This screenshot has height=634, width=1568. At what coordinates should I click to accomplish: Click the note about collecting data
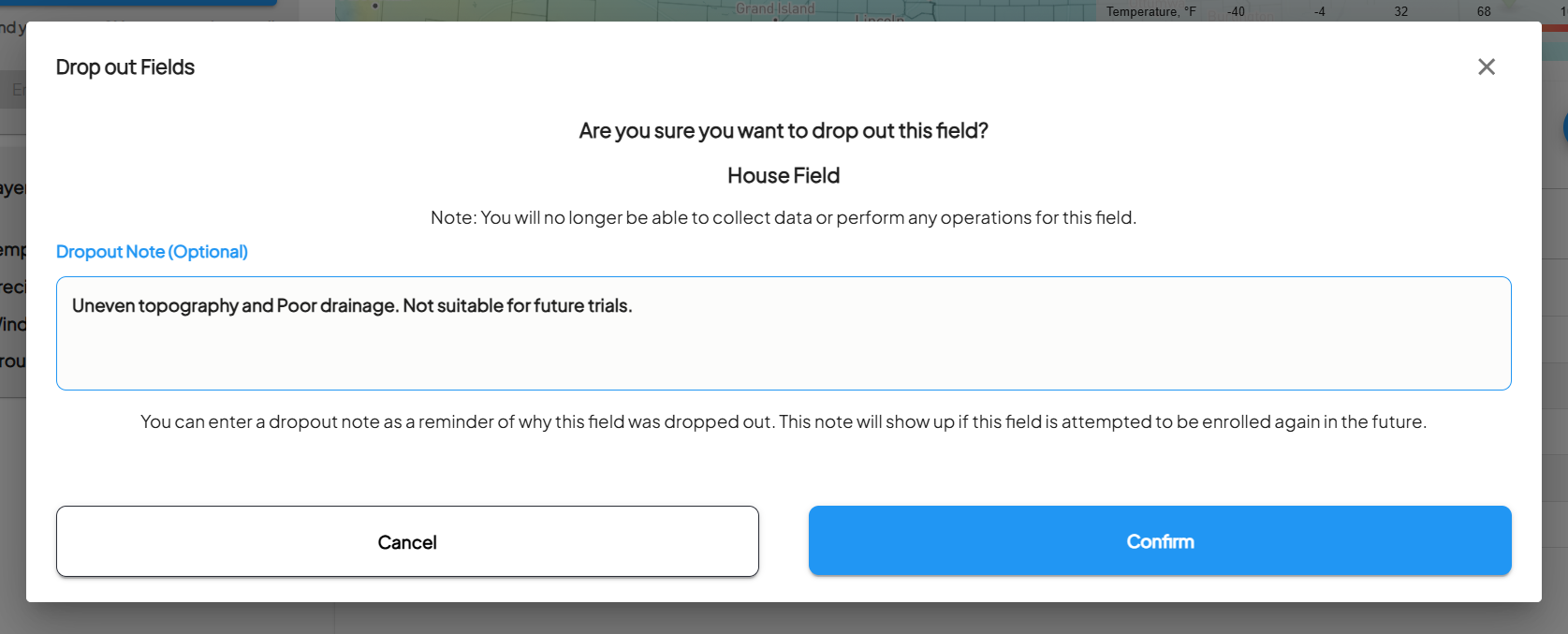pos(784,218)
